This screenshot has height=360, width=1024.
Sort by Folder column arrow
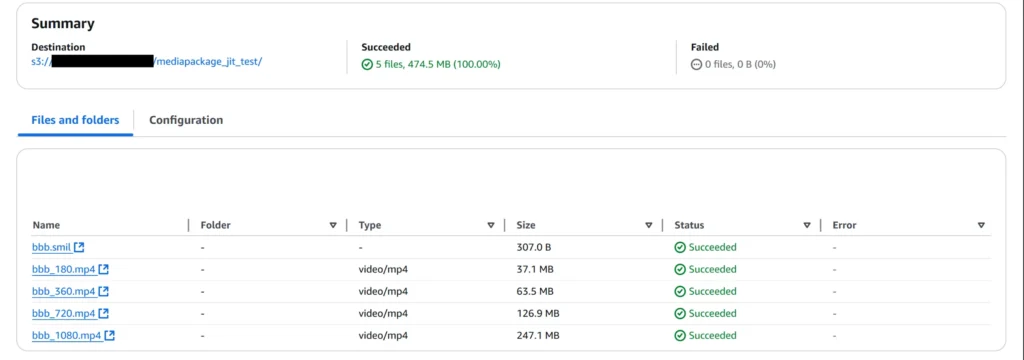(x=333, y=225)
